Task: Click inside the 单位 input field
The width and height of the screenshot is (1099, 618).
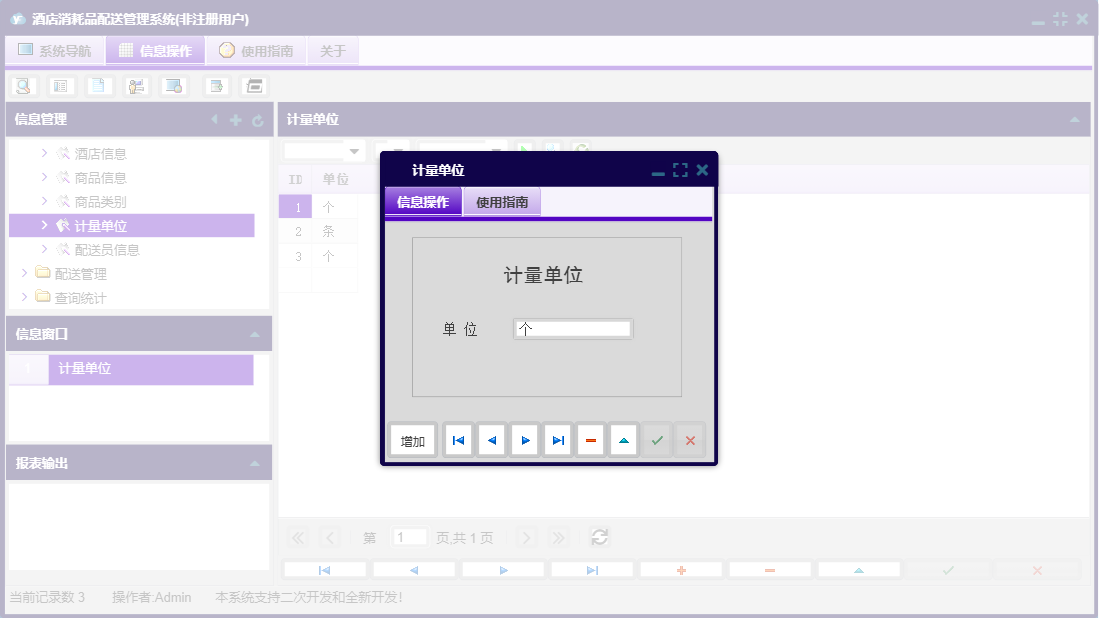Action: pos(572,328)
